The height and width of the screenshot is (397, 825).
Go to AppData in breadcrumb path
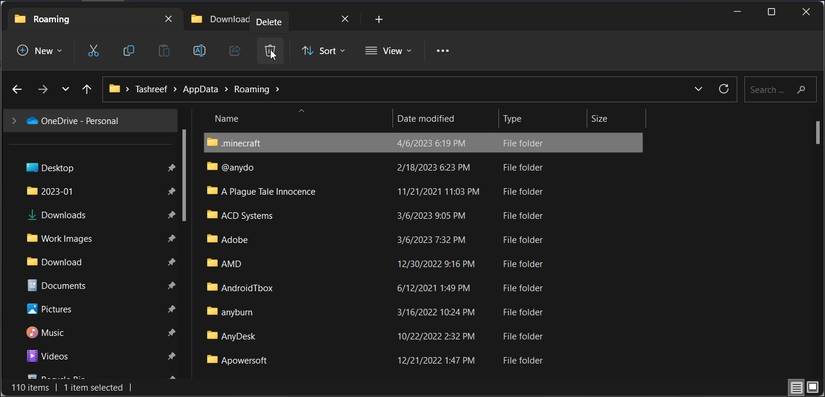pos(200,89)
